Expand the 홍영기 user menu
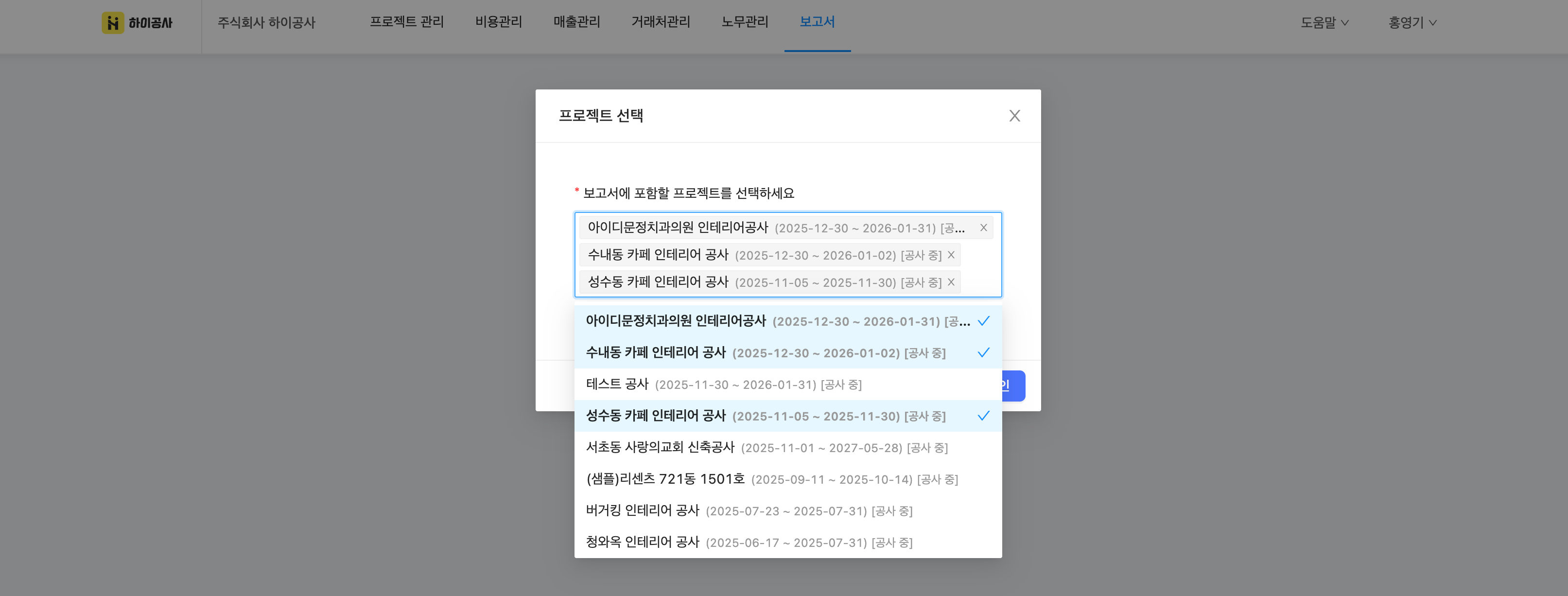The height and width of the screenshot is (596, 1568). (x=1411, y=22)
